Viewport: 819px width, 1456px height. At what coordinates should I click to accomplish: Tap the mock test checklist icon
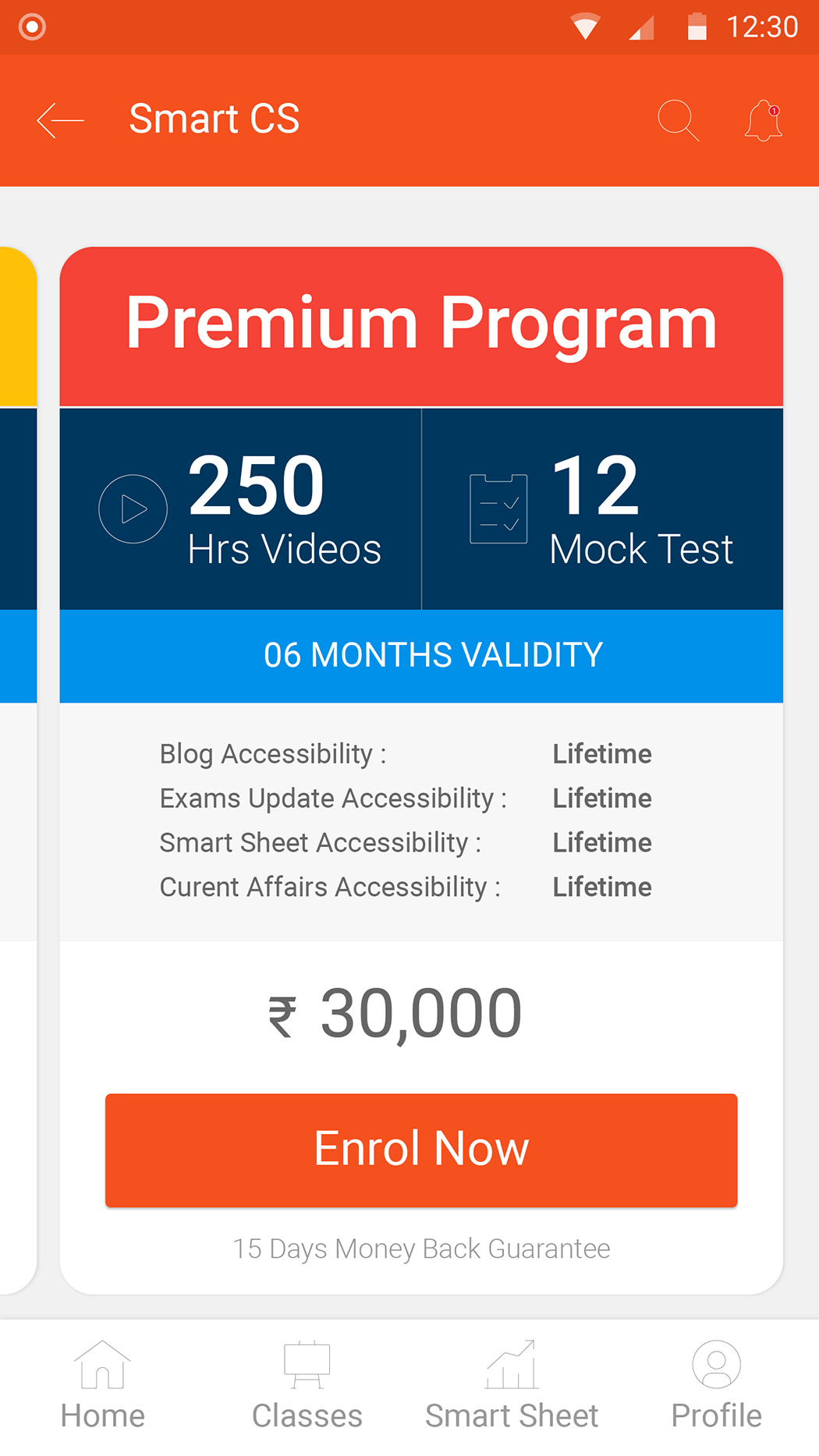(x=498, y=508)
